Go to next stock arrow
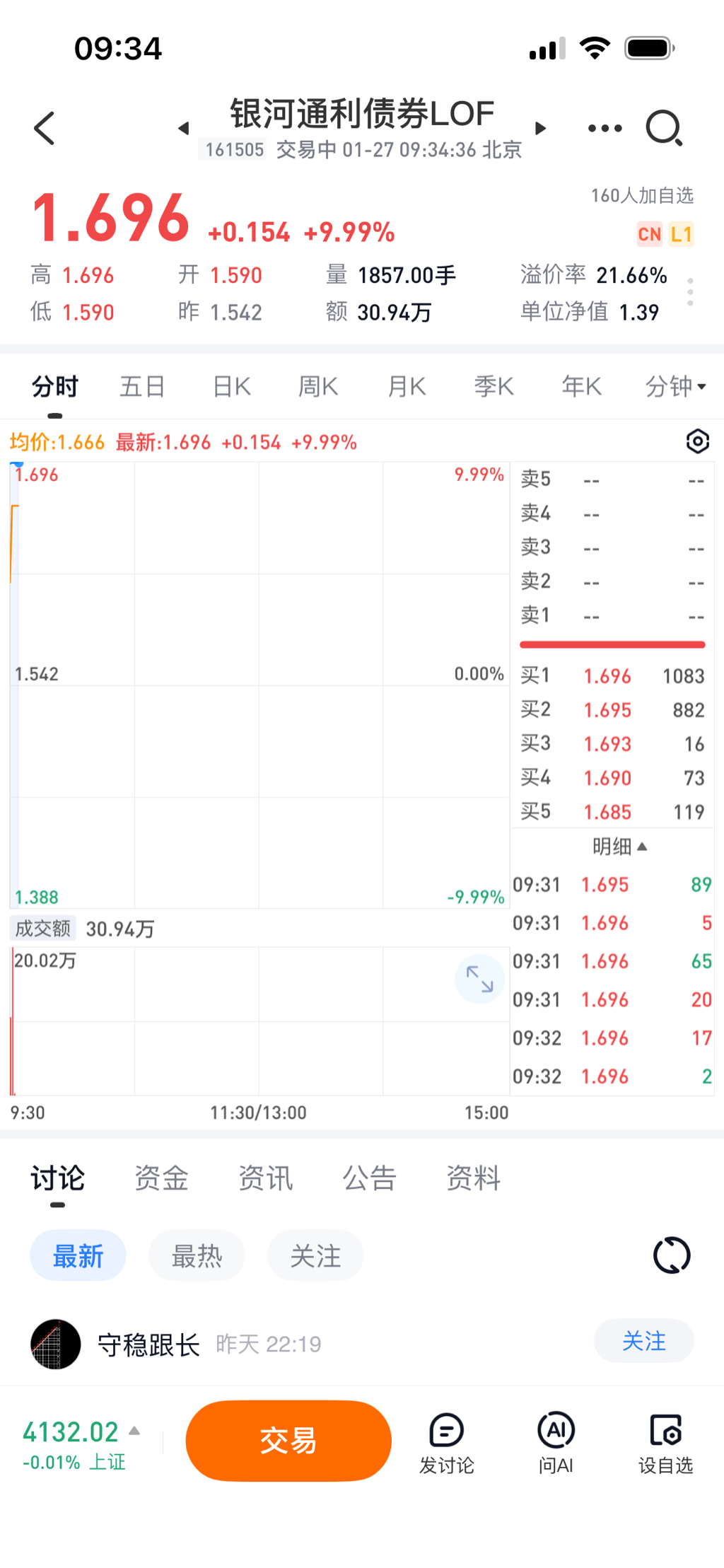Image resolution: width=724 pixels, height=1568 pixels. pos(541,129)
